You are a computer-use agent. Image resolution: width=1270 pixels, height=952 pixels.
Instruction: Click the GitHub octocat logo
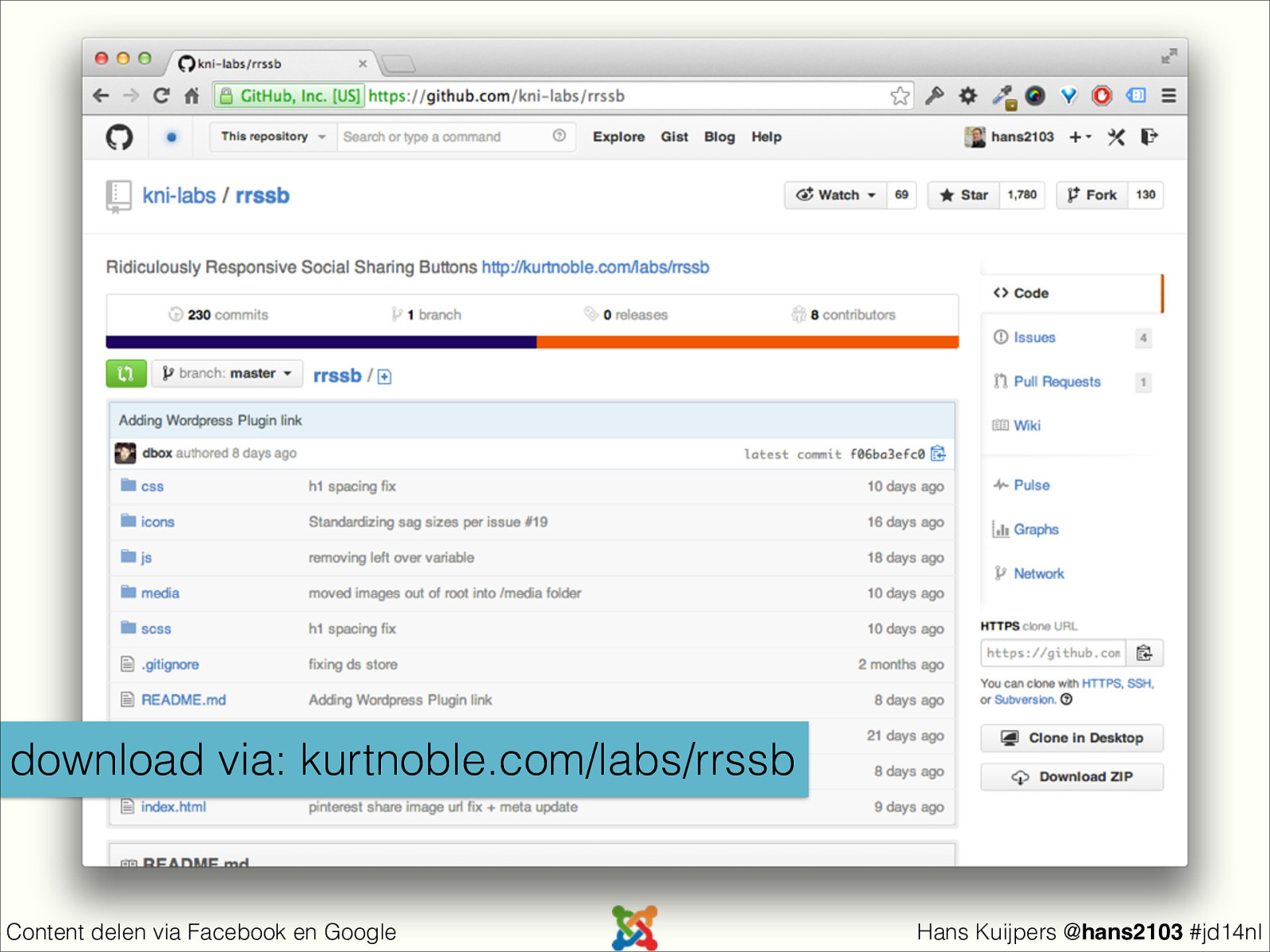tap(119, 137)
